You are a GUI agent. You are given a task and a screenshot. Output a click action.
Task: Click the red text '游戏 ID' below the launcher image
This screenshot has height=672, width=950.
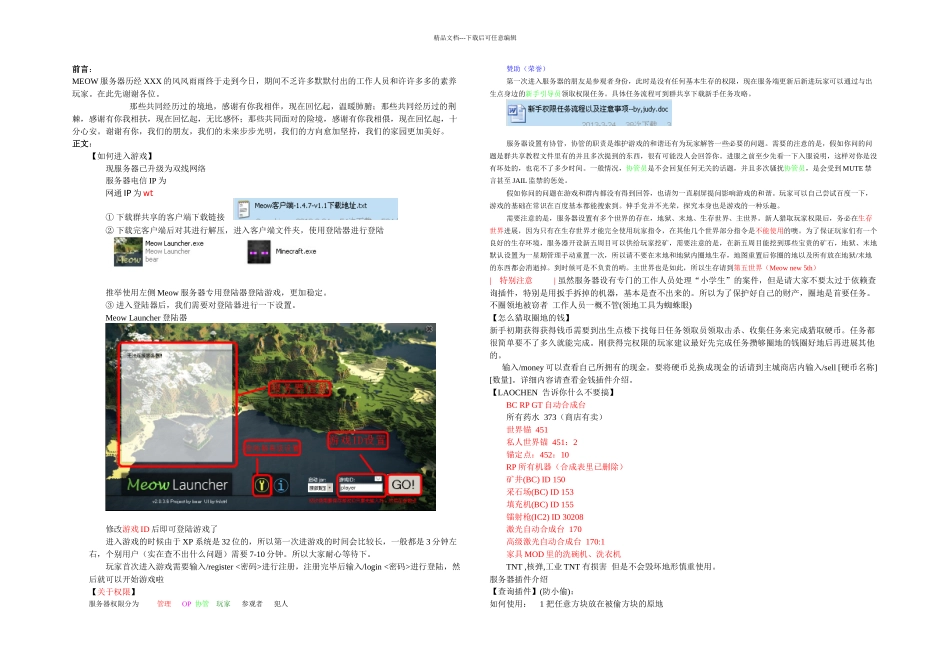(136, 529)
